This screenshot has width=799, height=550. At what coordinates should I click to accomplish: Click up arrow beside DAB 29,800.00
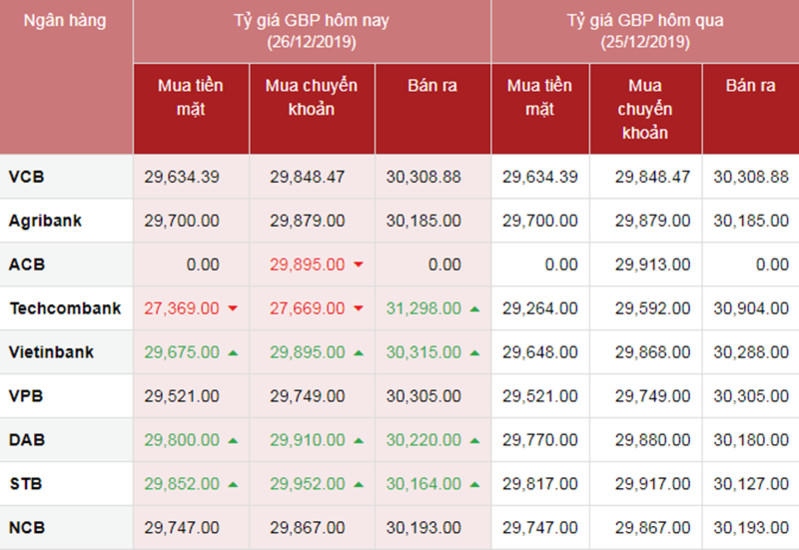[x=232, y=440]
